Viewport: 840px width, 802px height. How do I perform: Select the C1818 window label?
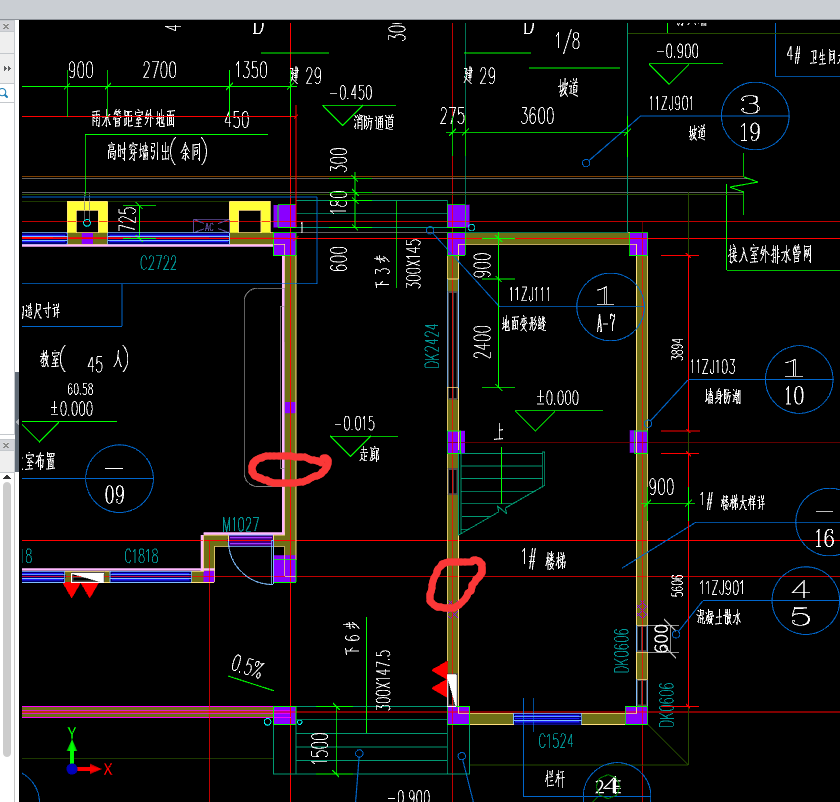pos(141,556)
